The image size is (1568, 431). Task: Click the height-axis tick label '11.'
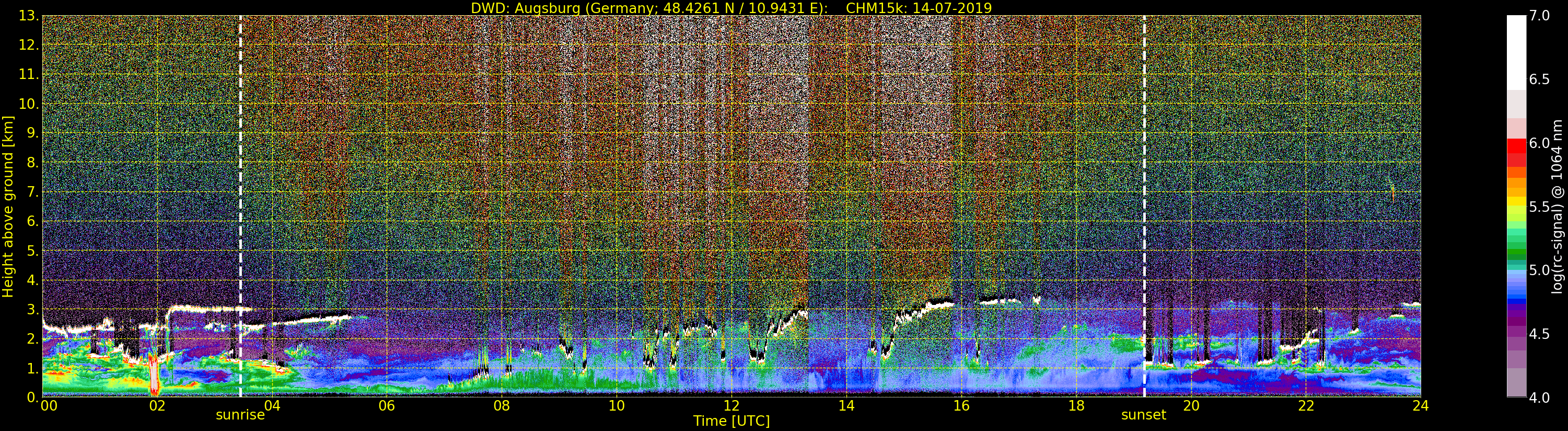(x=29, y=74)
